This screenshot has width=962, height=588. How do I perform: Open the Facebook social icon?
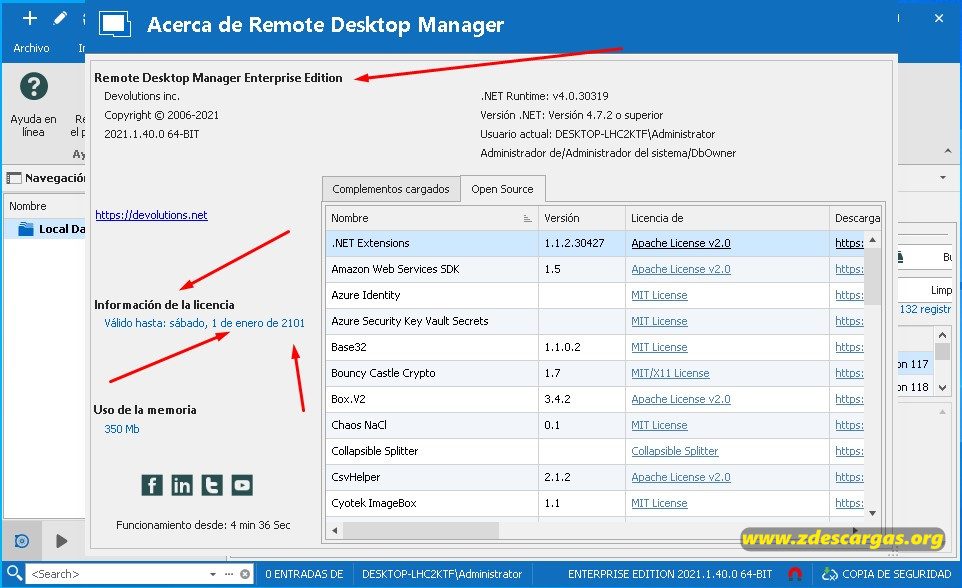click(152, 485)
